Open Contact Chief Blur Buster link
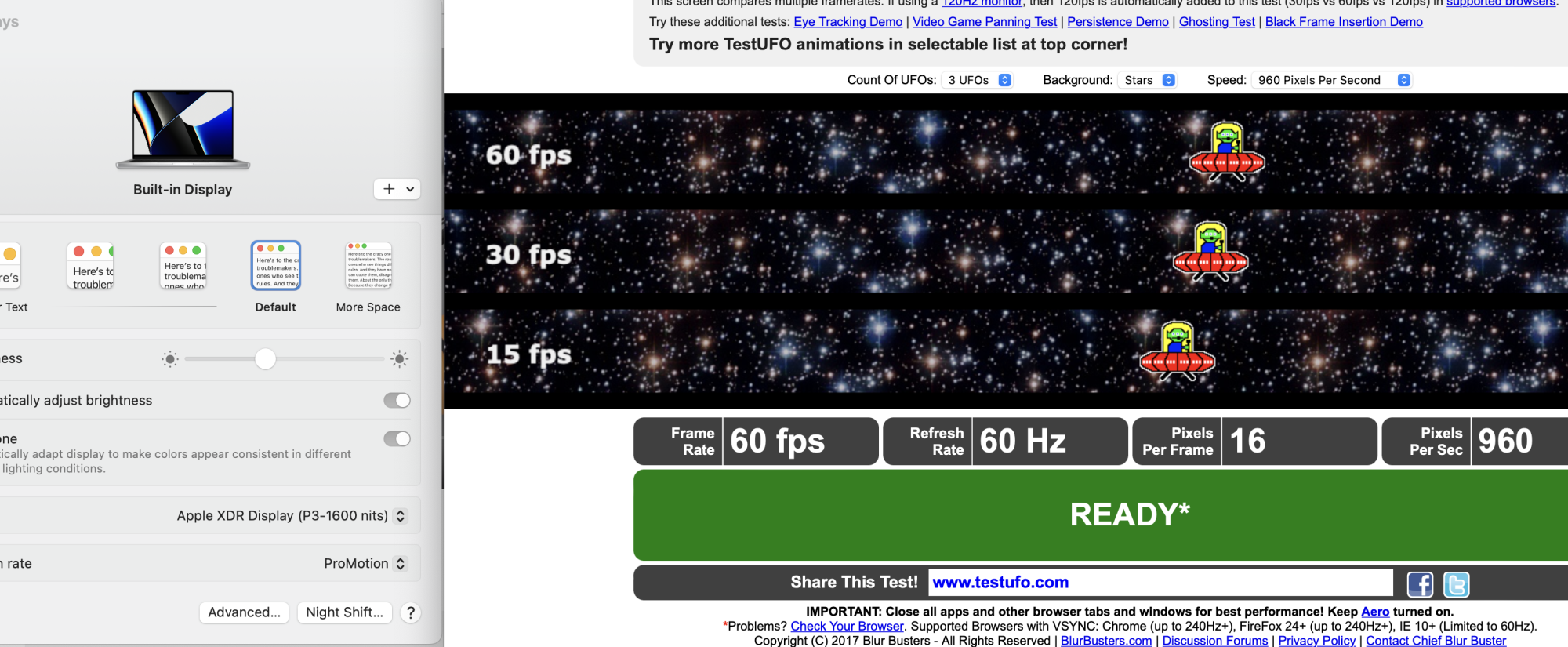 click(x=1436, y=641)
